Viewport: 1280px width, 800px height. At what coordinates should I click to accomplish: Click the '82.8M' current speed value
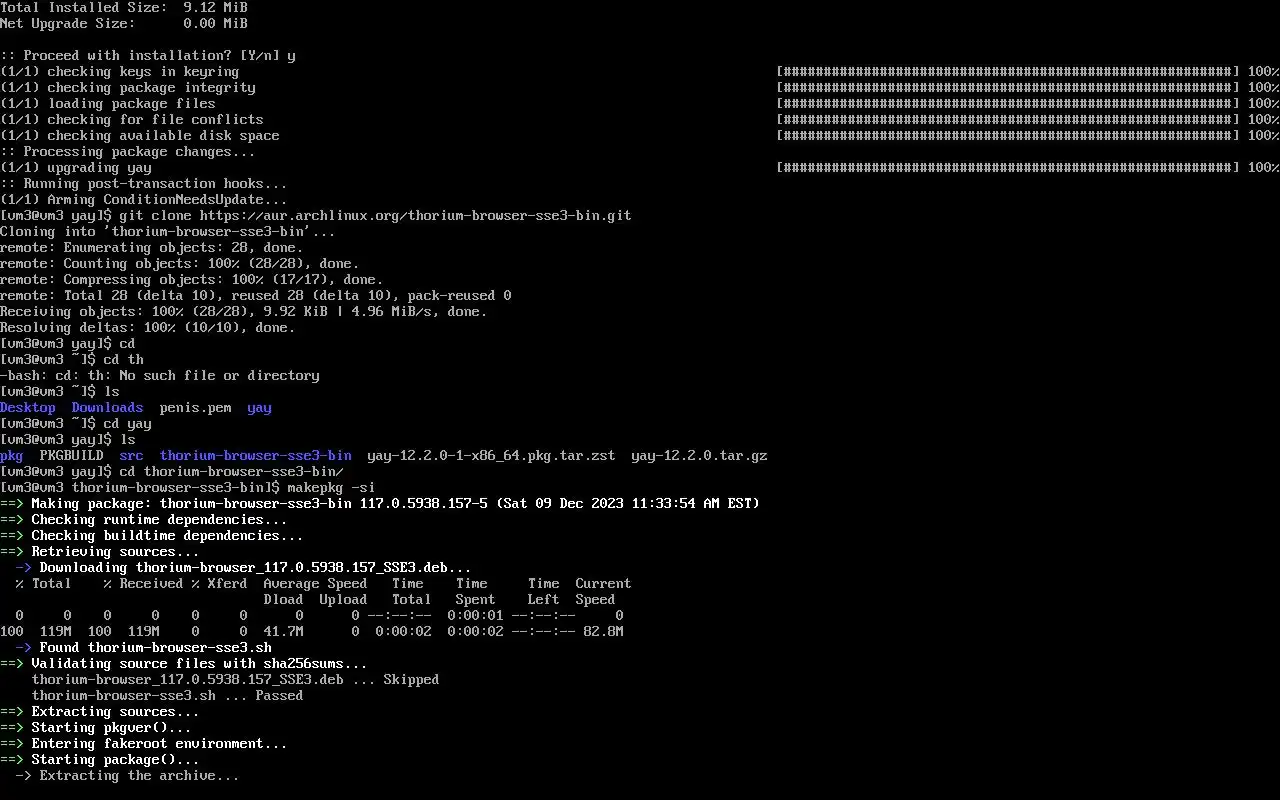tap(604, 631)
